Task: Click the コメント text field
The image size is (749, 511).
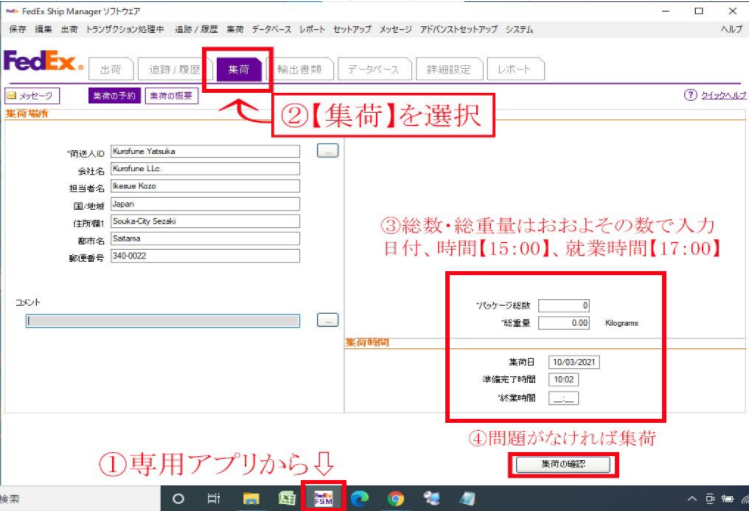Action: pyautogui.click(x=163, y=321)
